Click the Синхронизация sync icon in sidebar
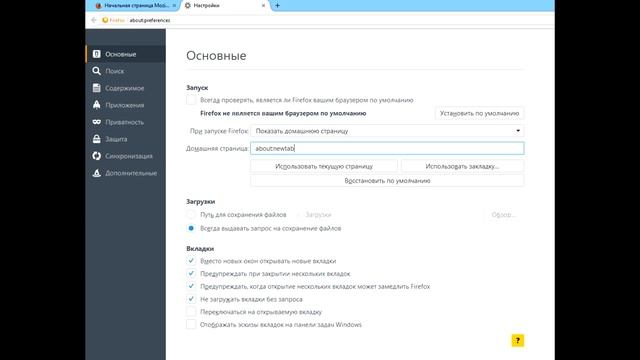 point(96,156)
